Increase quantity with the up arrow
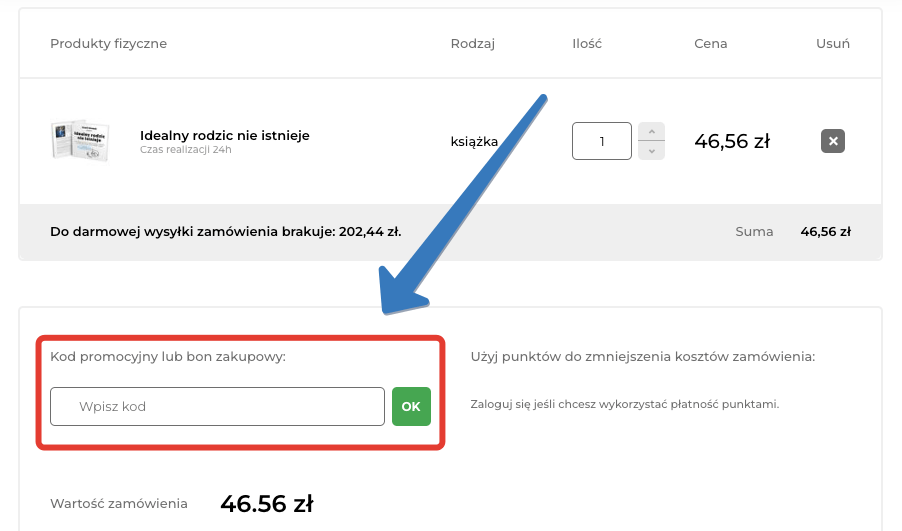 click(651, 132)
